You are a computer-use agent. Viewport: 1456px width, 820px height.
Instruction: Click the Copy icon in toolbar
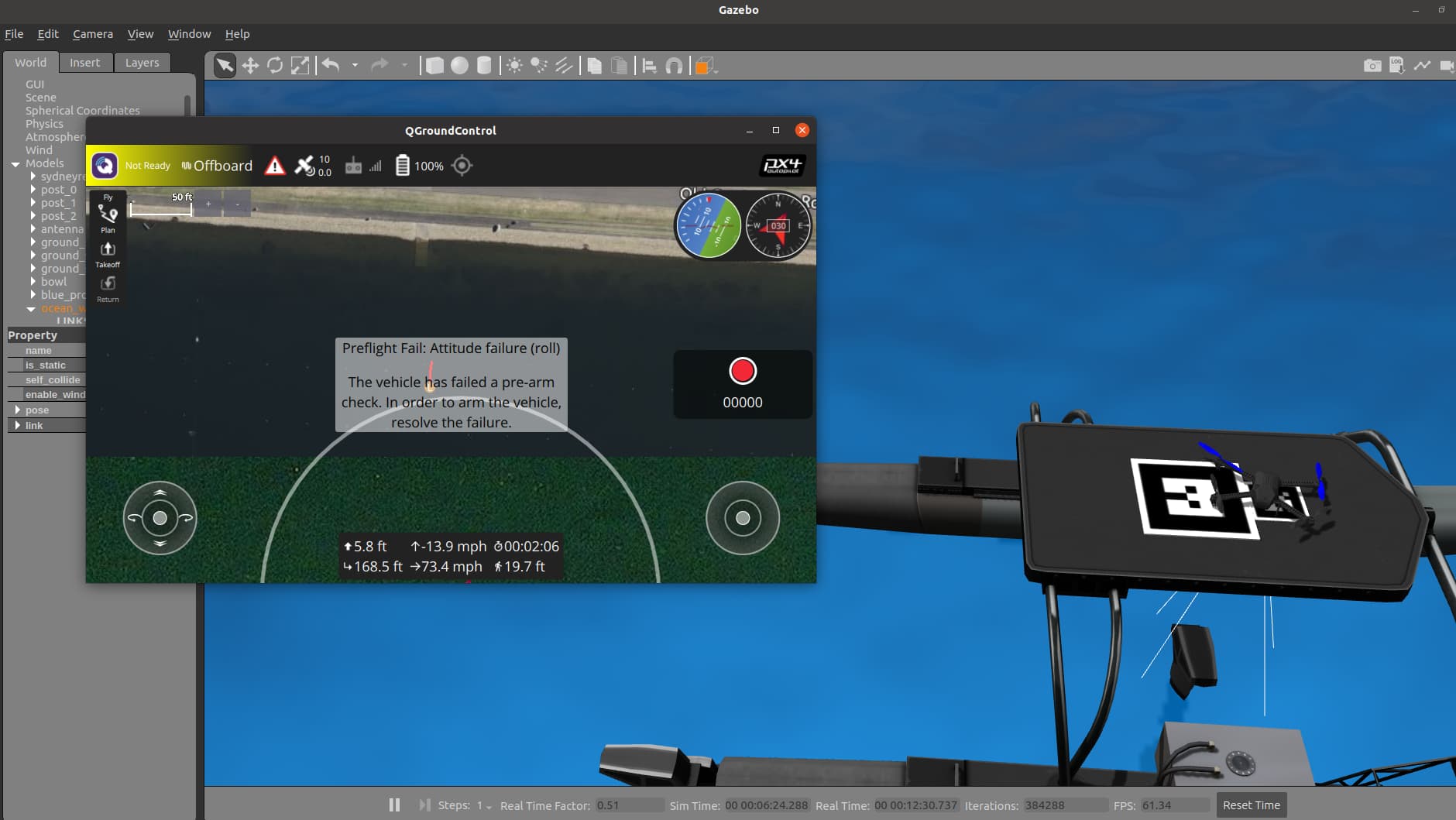pos(594,66)
